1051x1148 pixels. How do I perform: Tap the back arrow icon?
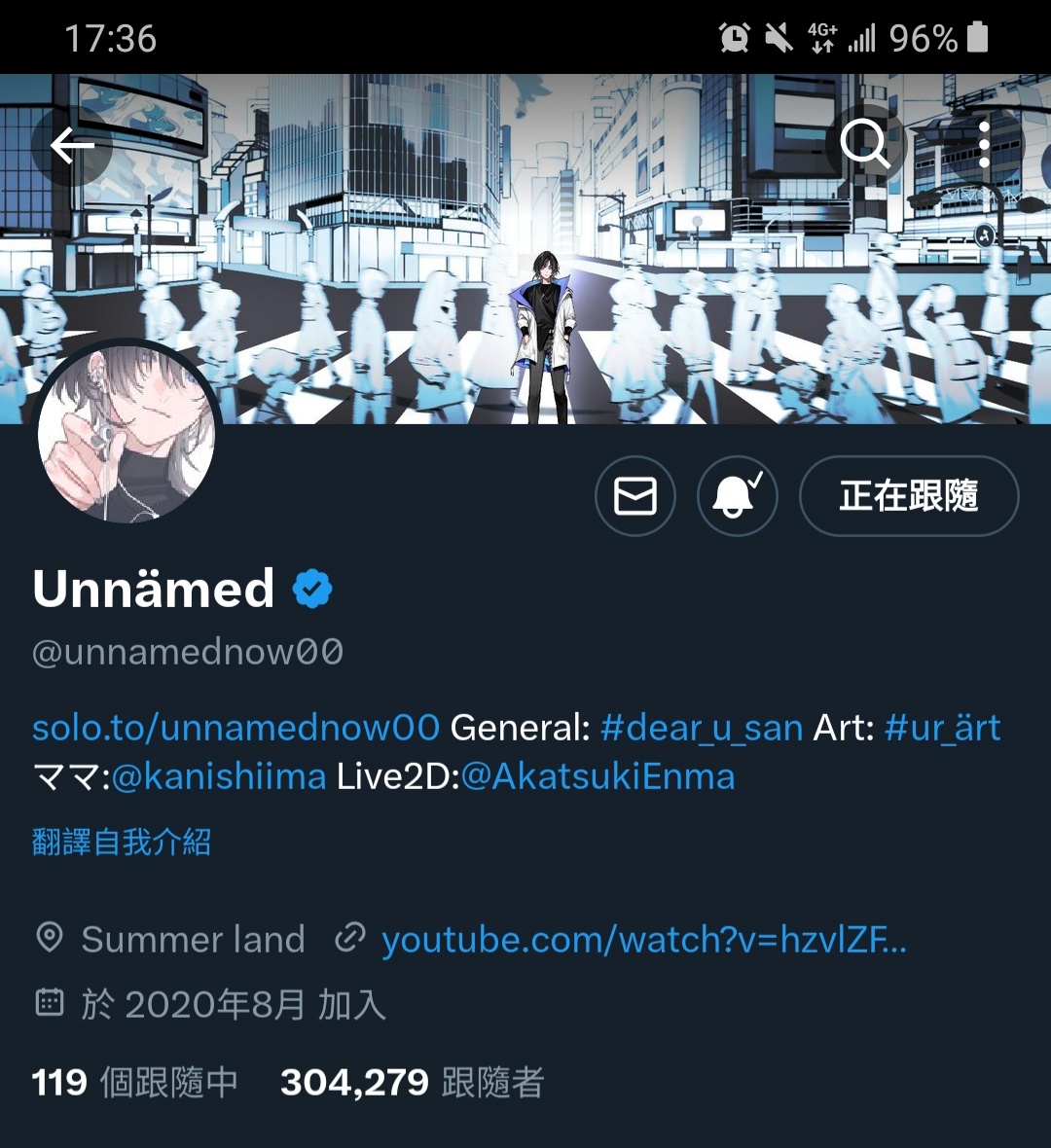click(72, 145)
